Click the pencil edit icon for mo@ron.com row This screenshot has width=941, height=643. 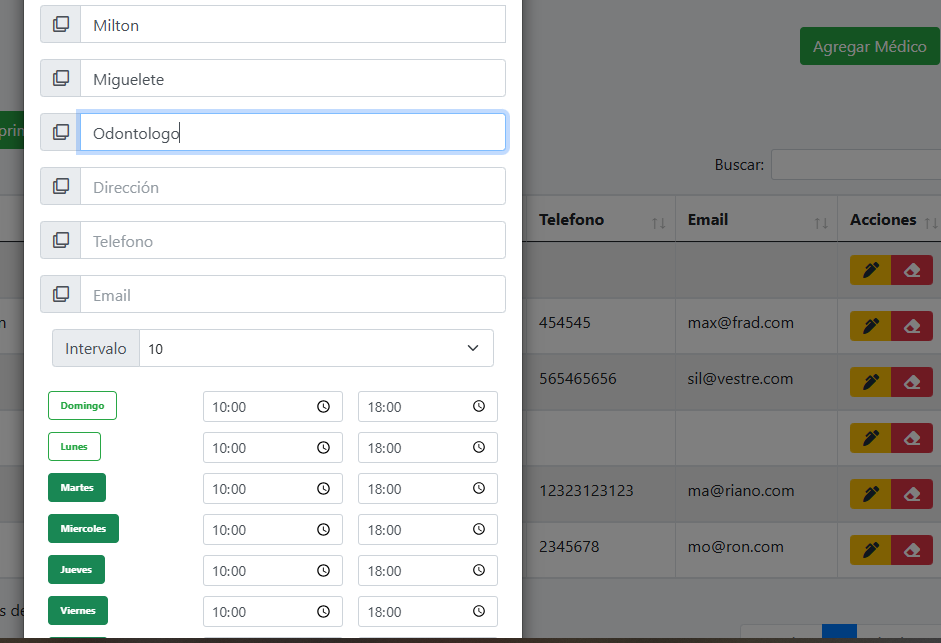(x=870, y=550)
